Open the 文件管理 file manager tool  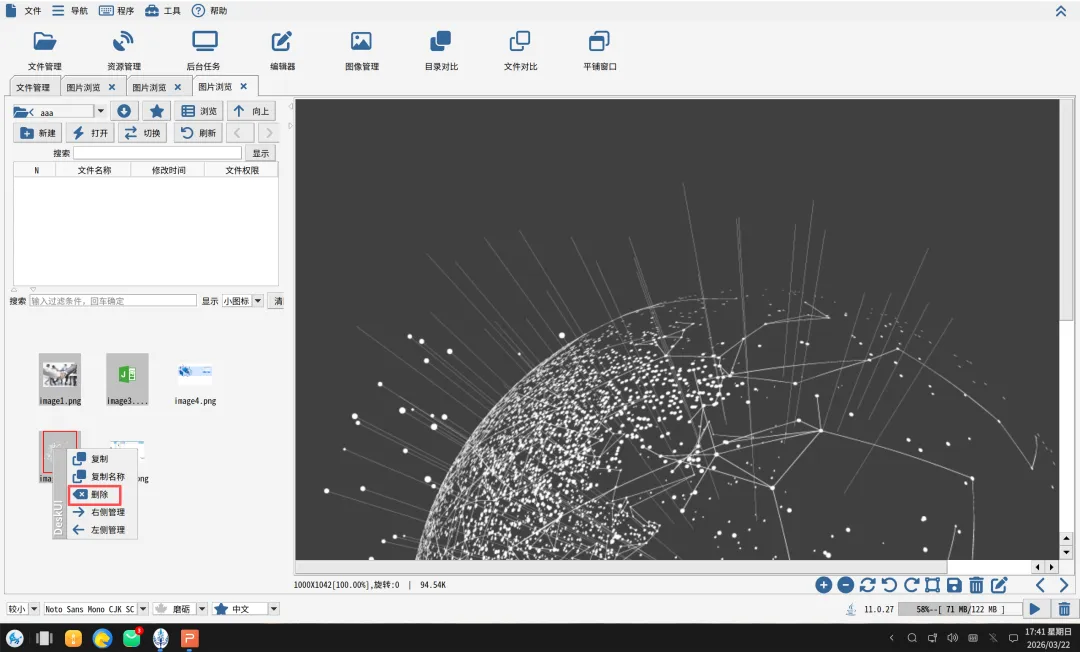point(45,50)
